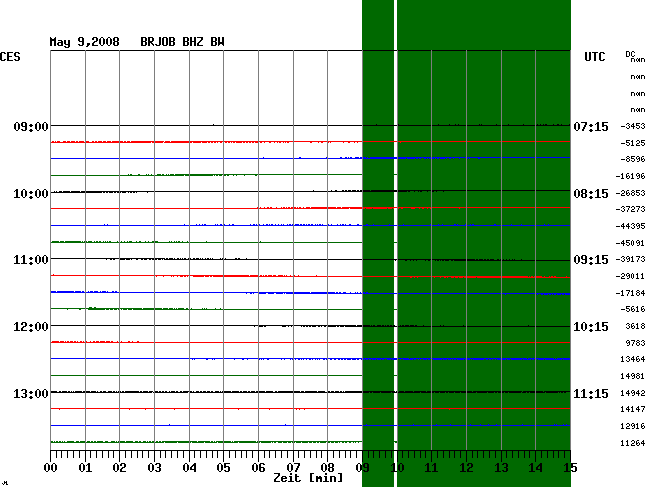Click the date label 'May 9,2008'

pyautogui.click(x=84, y=42)
